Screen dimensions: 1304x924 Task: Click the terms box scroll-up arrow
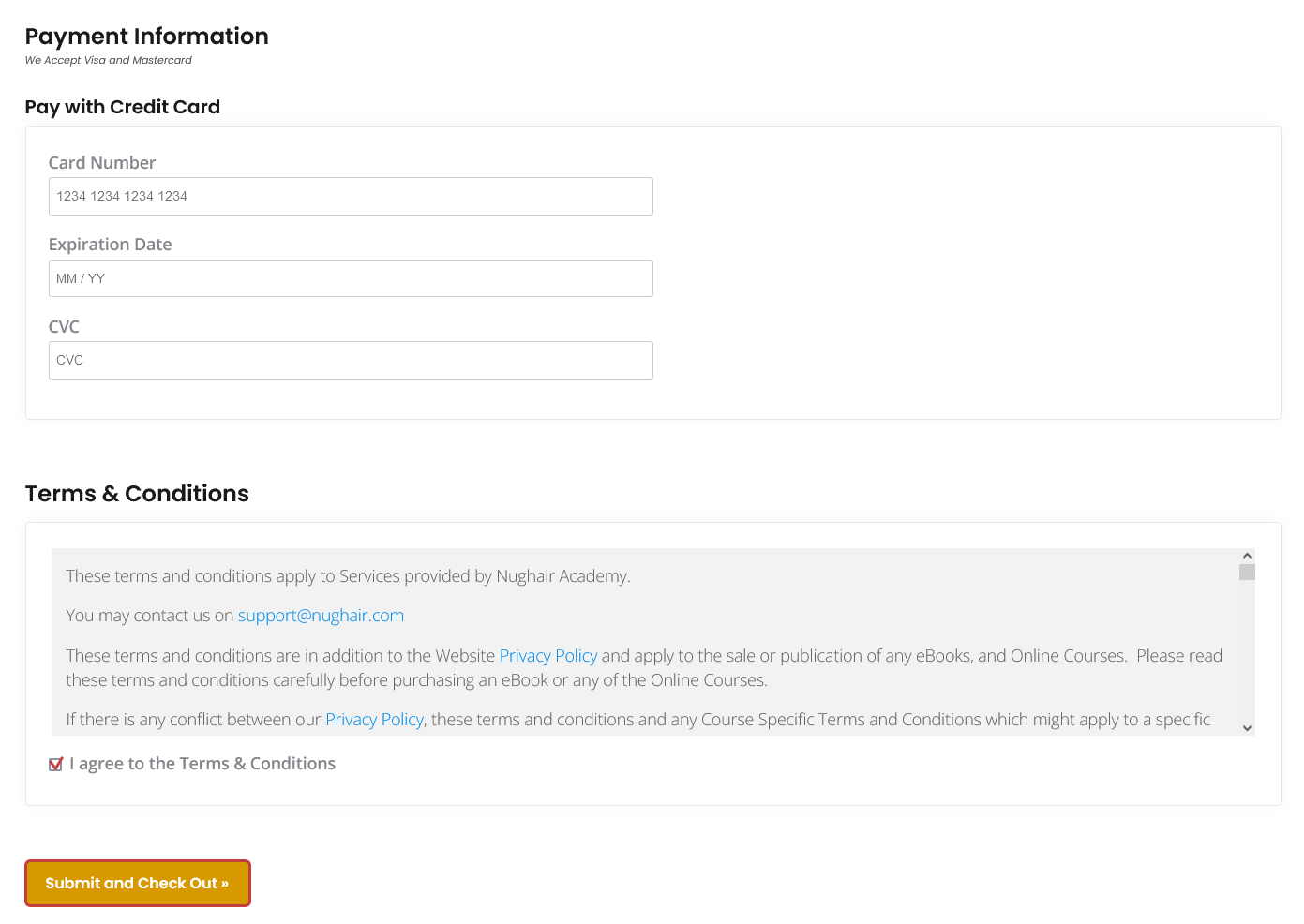coord(1247,556)
